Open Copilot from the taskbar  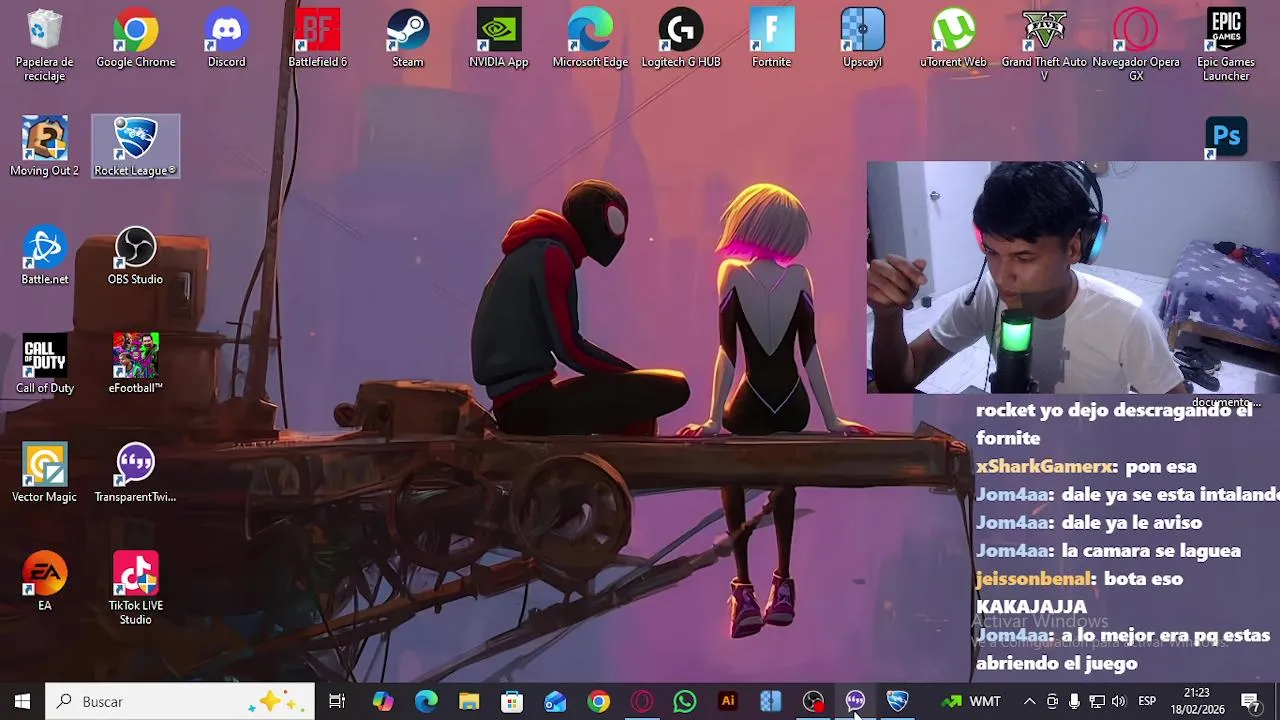click(383, 701)
